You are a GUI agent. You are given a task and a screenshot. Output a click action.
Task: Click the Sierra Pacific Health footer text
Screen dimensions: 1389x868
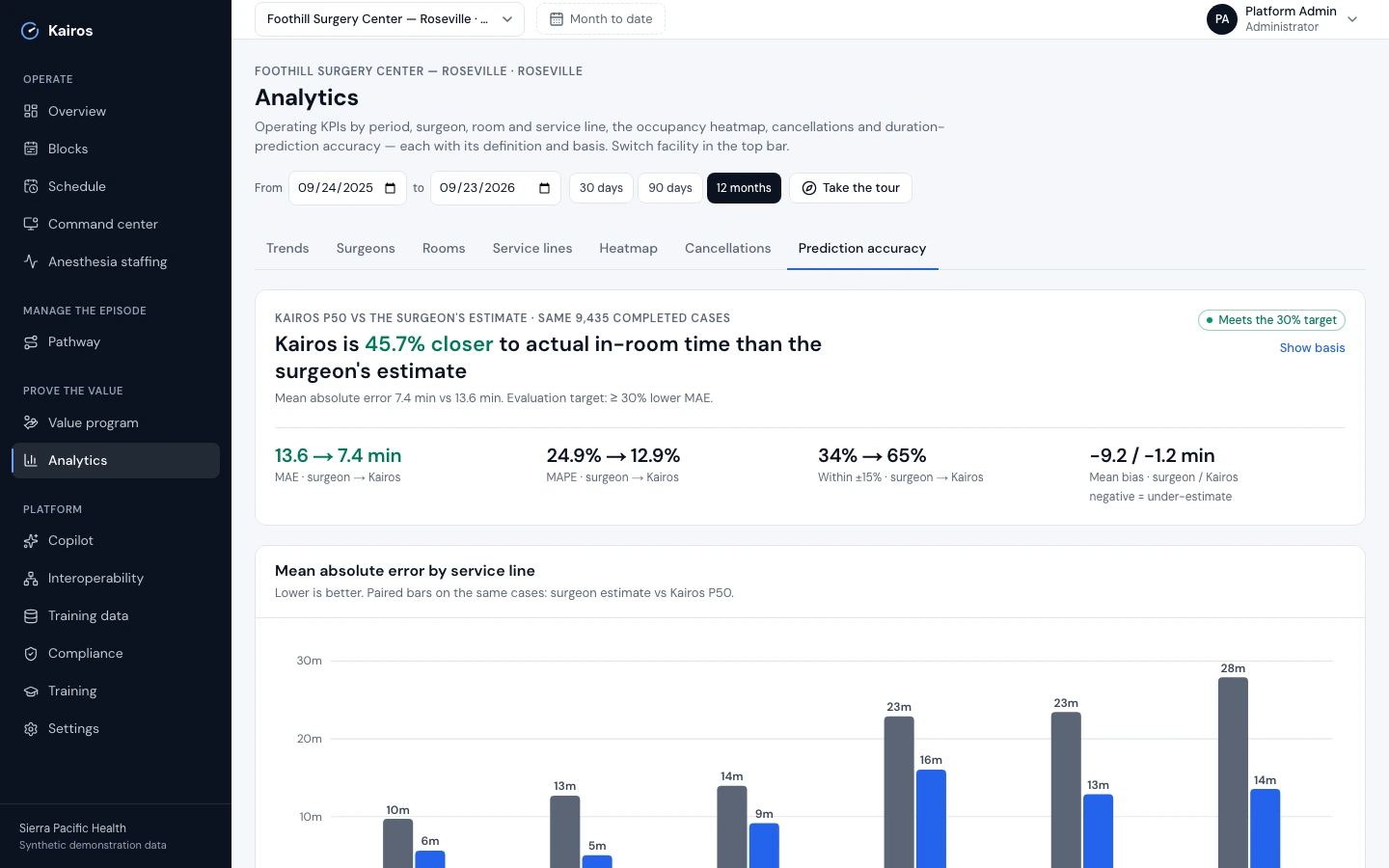point(72,828)
